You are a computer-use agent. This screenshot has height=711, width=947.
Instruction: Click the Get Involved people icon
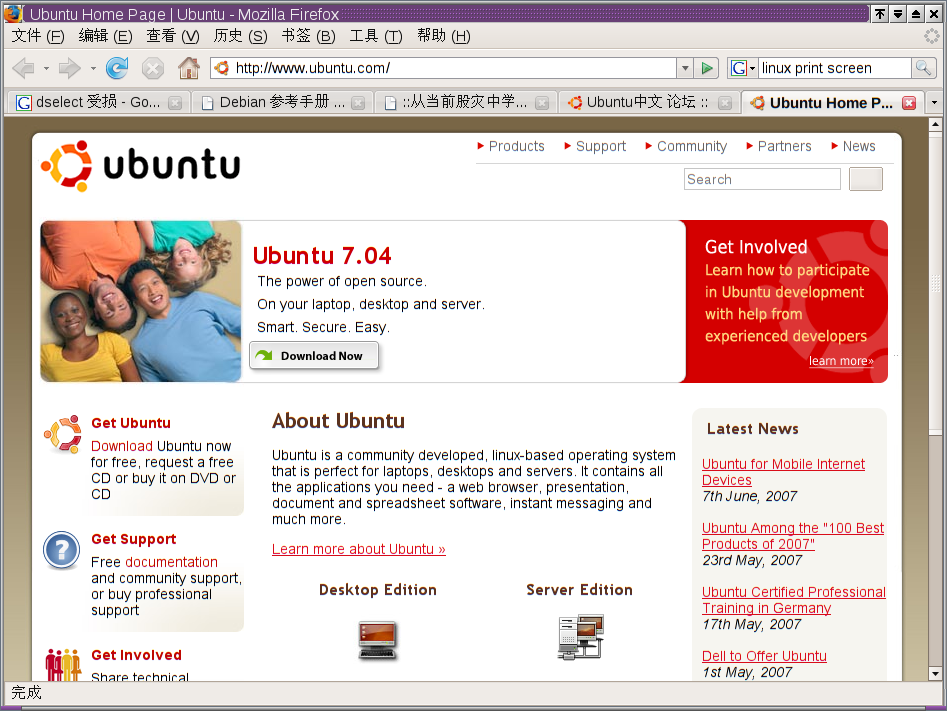[x=63, y=664]
